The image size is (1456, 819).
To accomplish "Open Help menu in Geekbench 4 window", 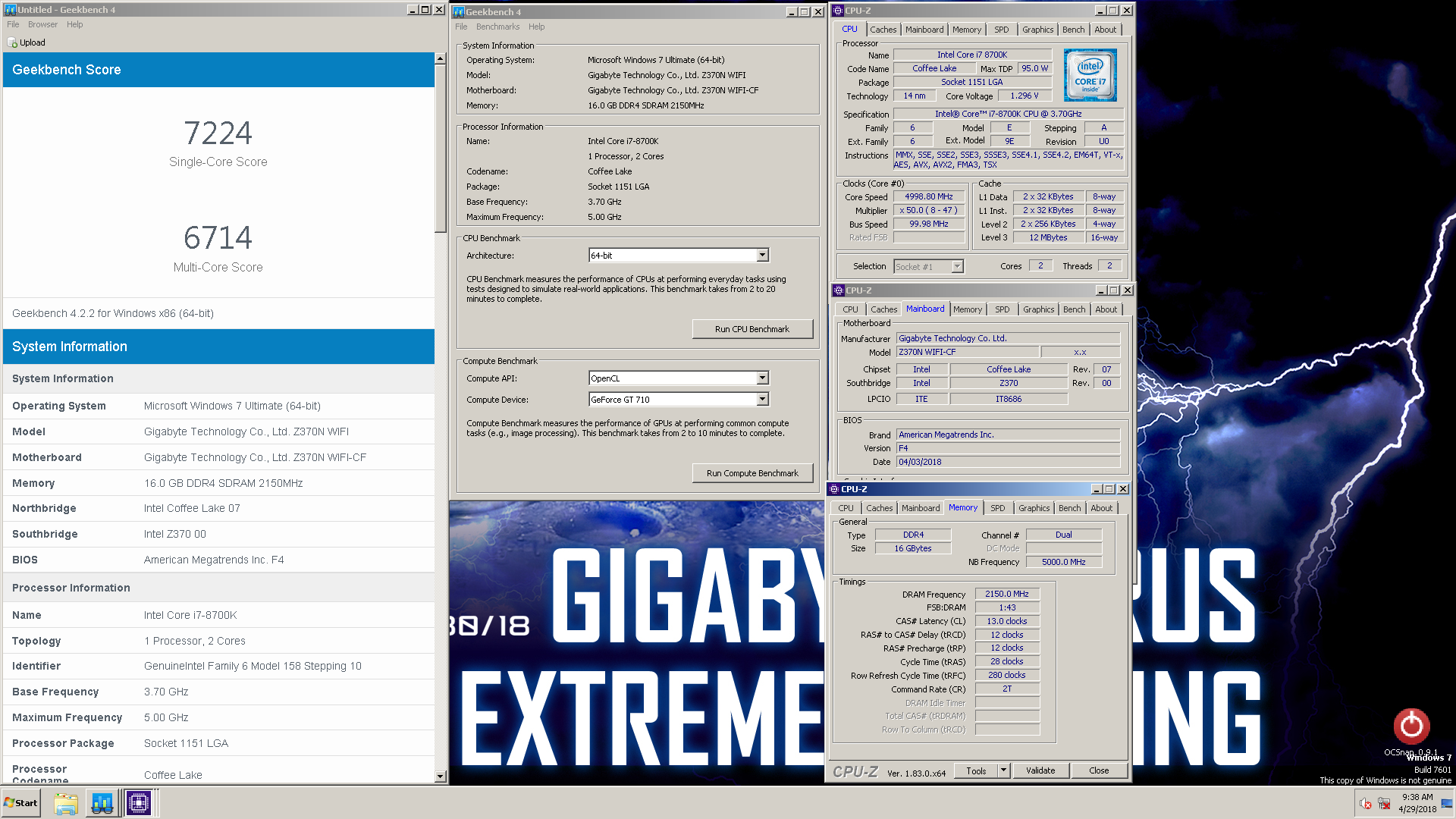I will (x=536, y=27).
